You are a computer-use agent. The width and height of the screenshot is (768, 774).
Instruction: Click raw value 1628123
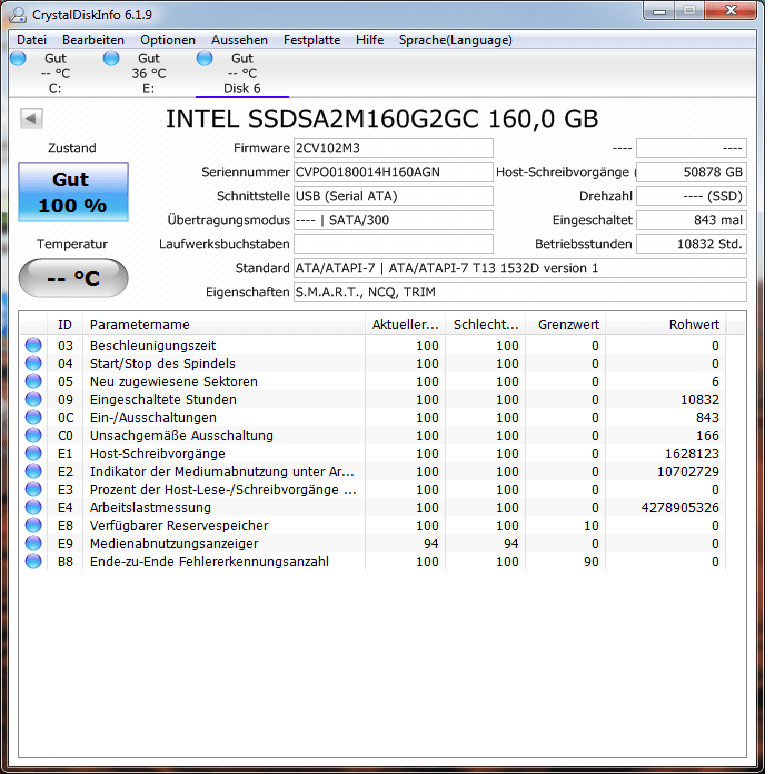(691, 453)
